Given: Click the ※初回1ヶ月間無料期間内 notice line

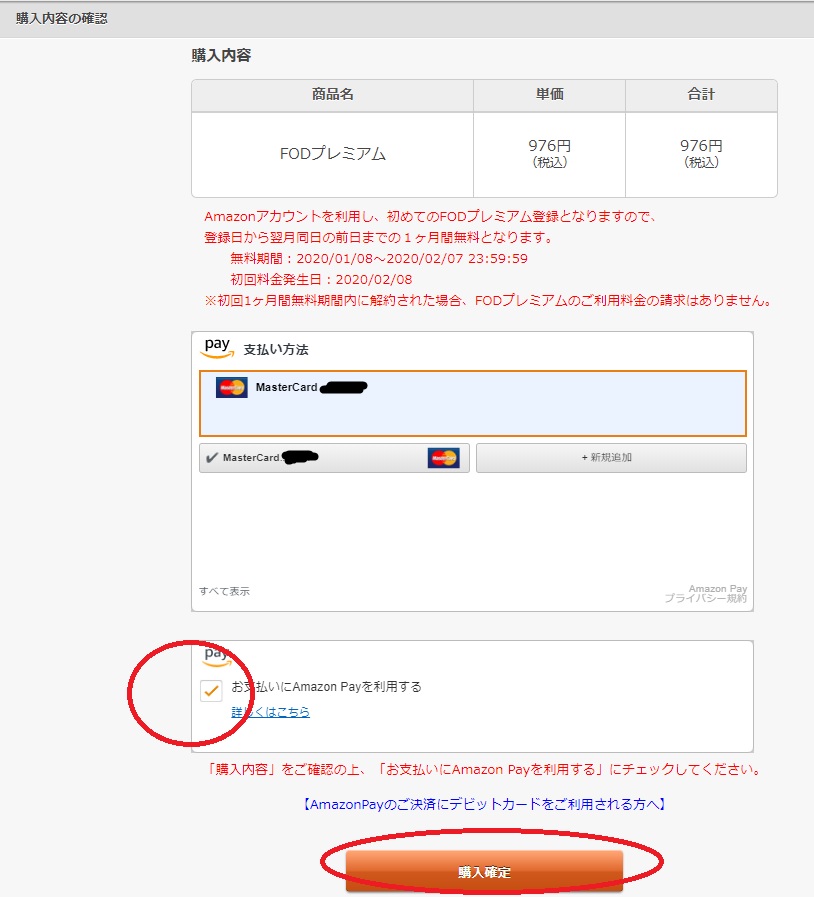Looking at the screenshot, I should click(489, 300).
